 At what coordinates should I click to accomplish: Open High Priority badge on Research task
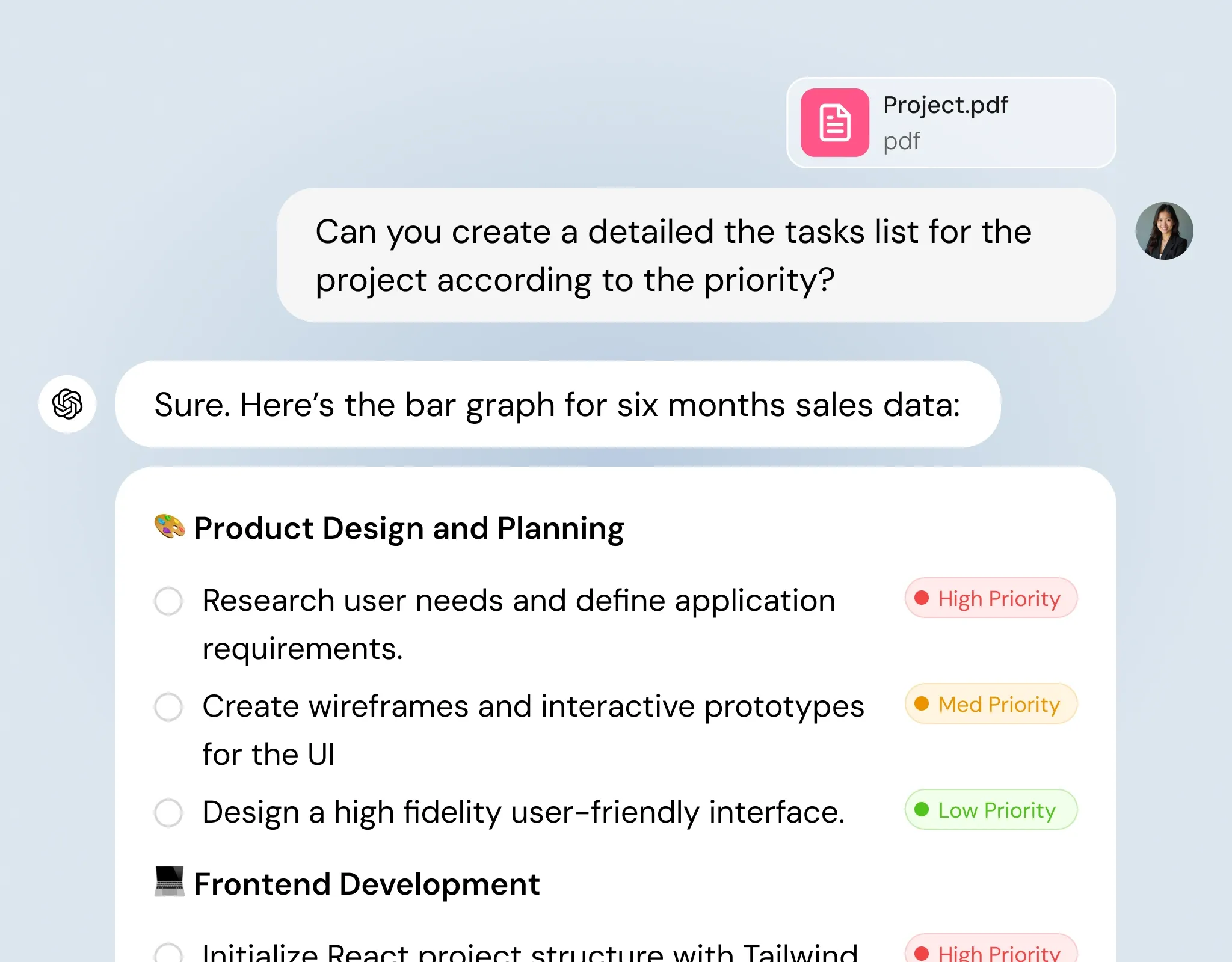click(991, 598)
